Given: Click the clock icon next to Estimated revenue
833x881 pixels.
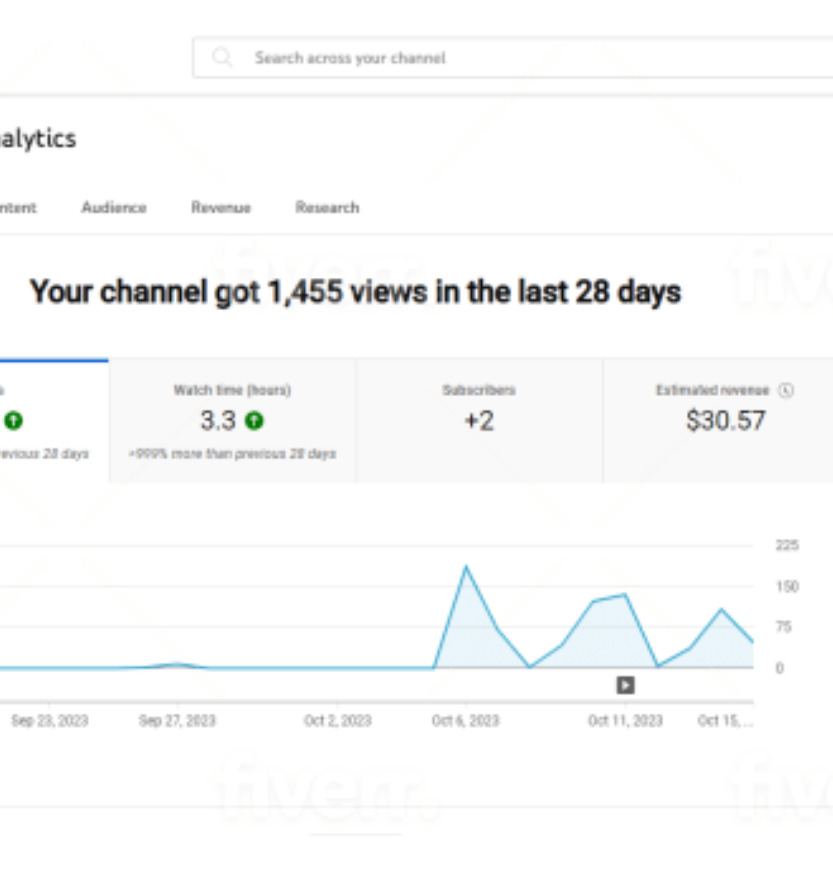Looking at the screenshot, I should pyautogui.click(x=786, y=391).
